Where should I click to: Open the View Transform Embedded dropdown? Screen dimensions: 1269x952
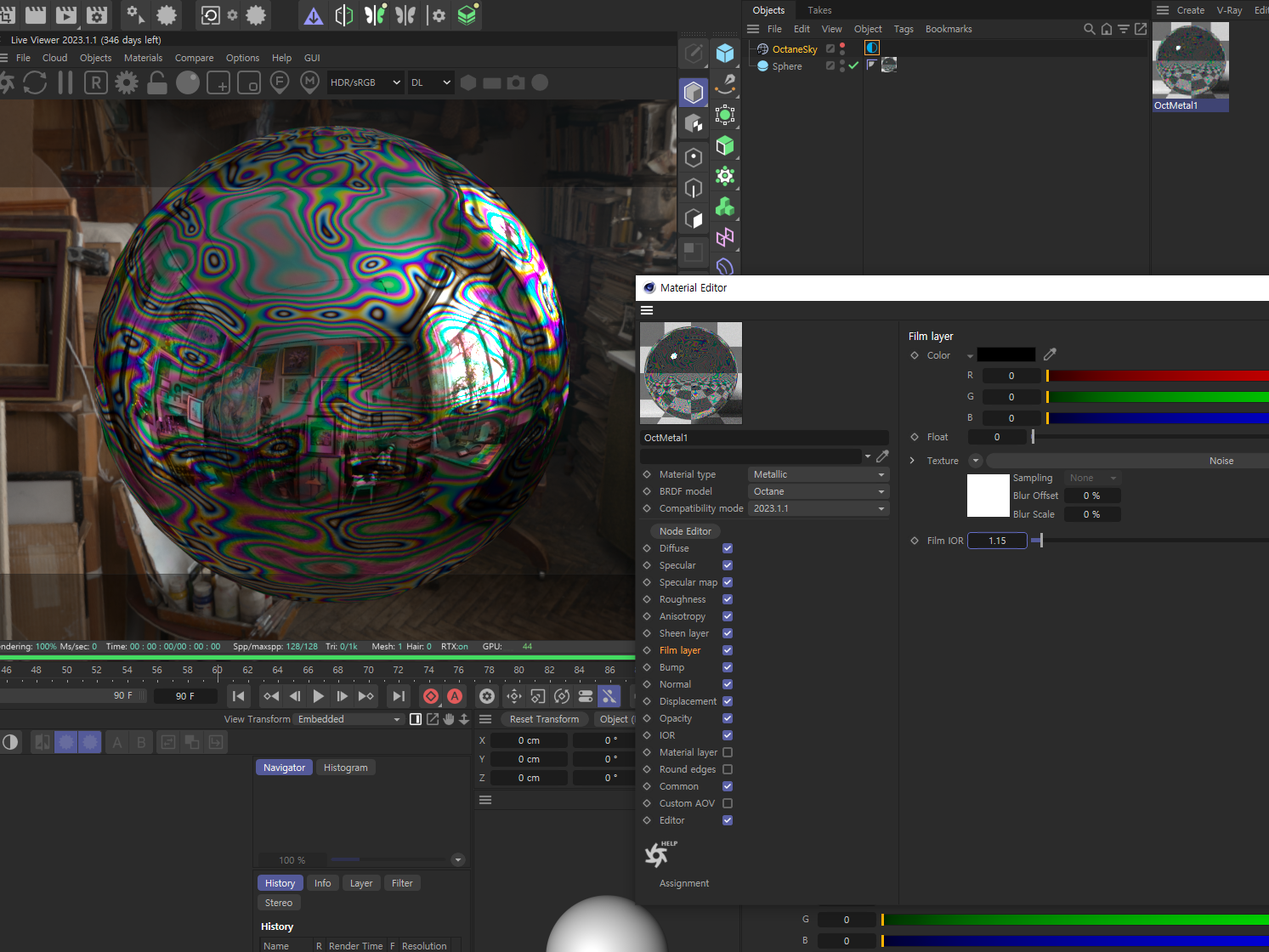pyautogui.click(x=348, y=719)
